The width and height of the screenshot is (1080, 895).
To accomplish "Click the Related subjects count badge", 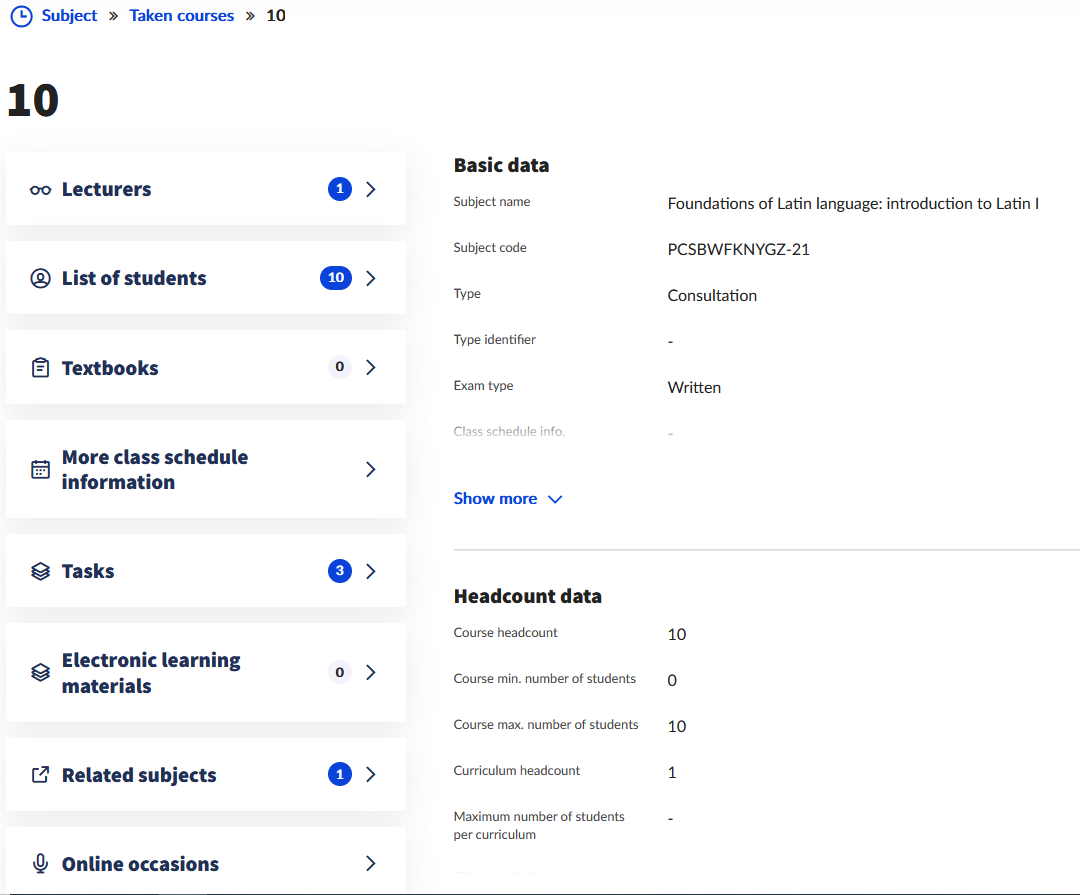I will [340, 774].
